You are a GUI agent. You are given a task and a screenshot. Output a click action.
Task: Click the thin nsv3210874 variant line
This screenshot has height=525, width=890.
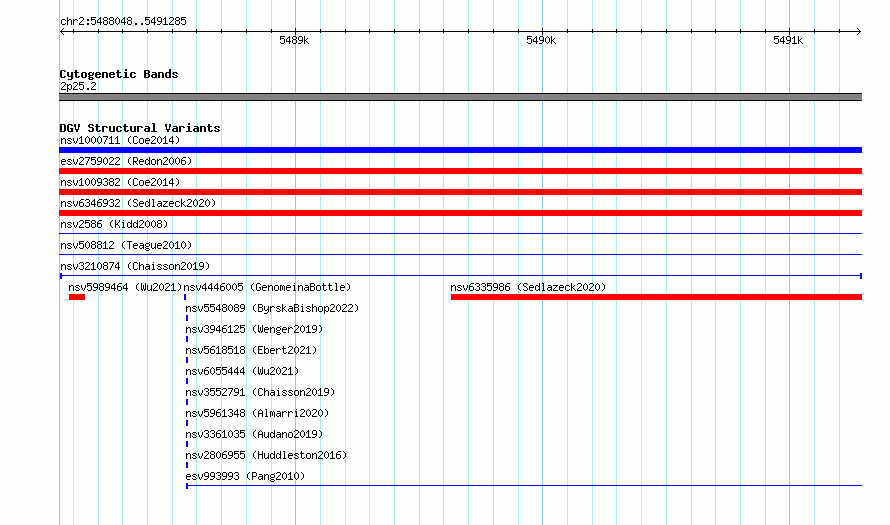point(460,276)
